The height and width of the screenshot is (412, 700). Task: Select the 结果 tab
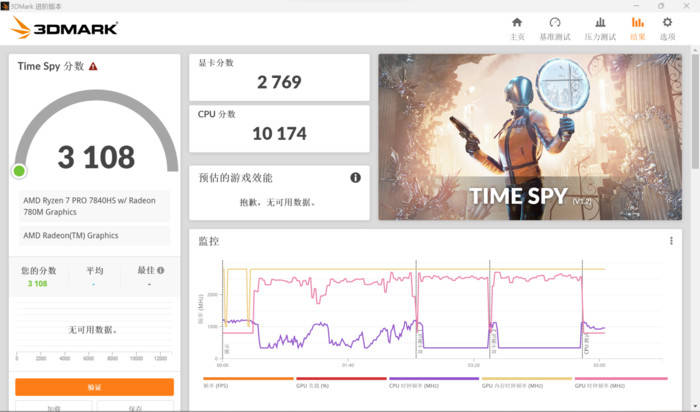637,27
